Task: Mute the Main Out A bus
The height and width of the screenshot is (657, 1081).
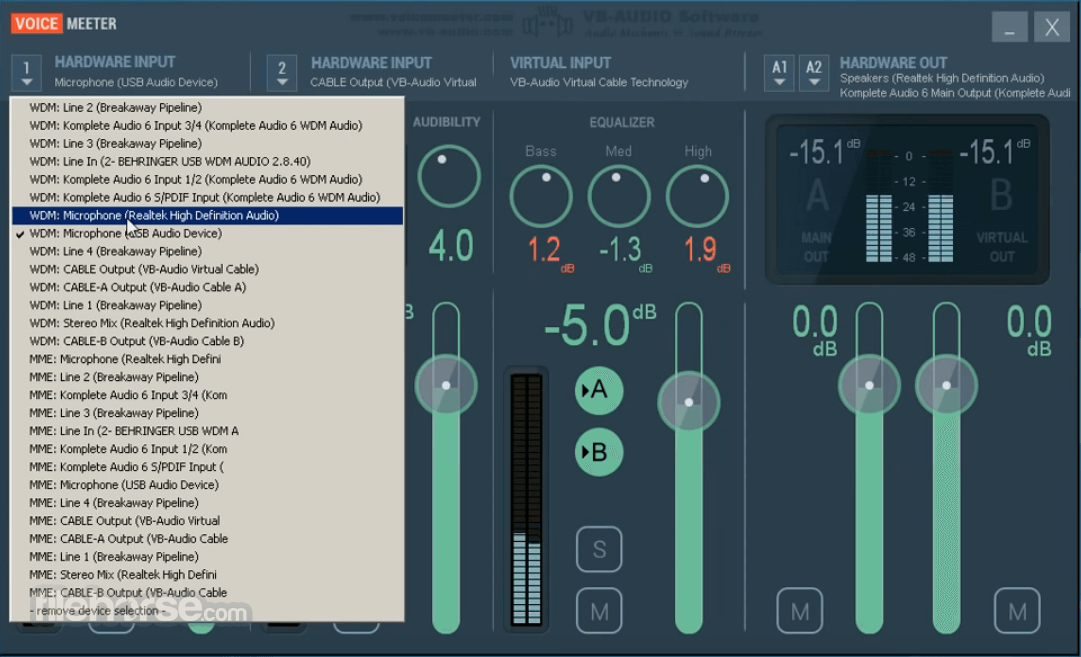Action: point(800,611)
